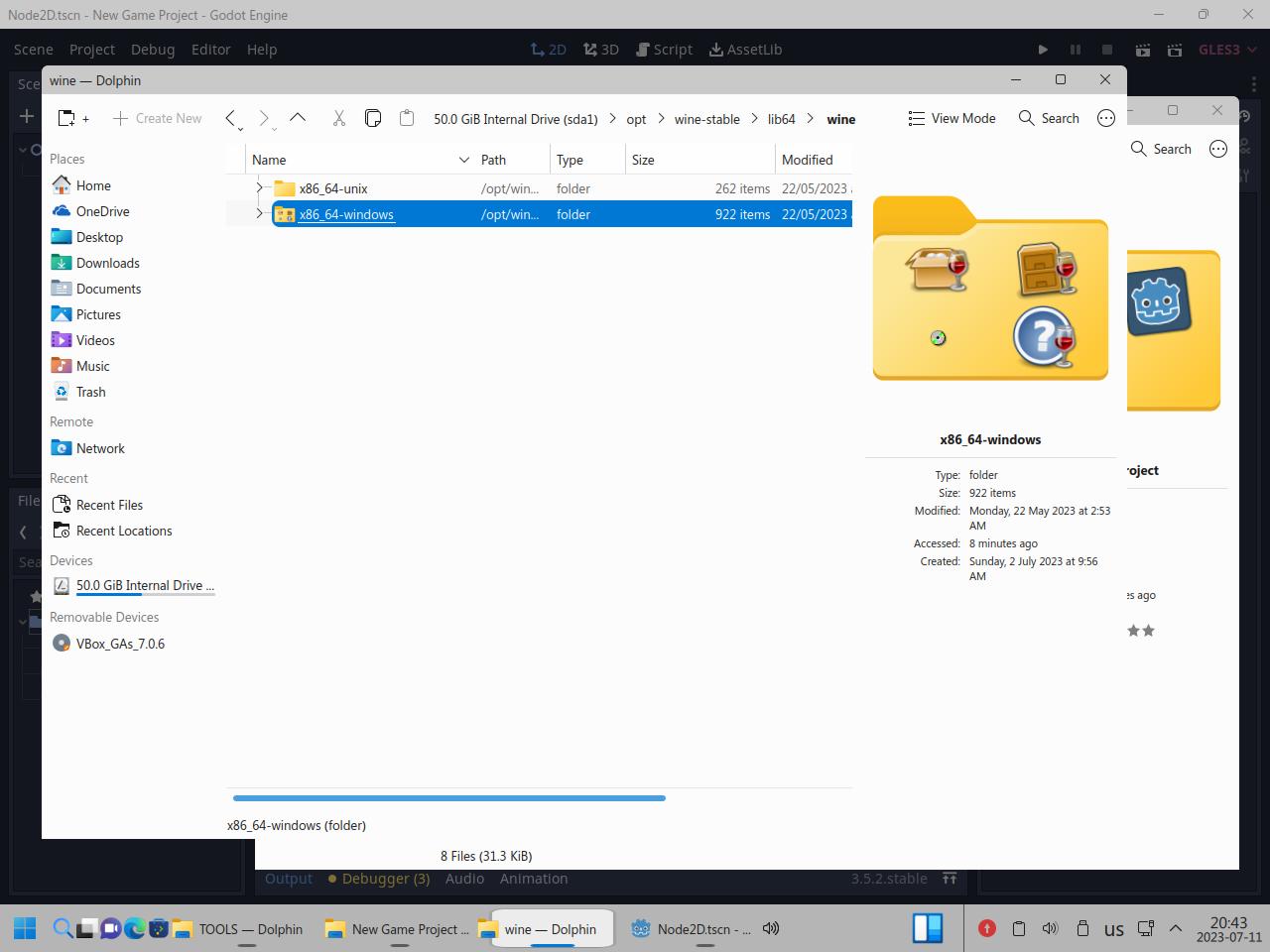
Task: Open lib64 breadcrumb segment
Action: click(781, 119)
